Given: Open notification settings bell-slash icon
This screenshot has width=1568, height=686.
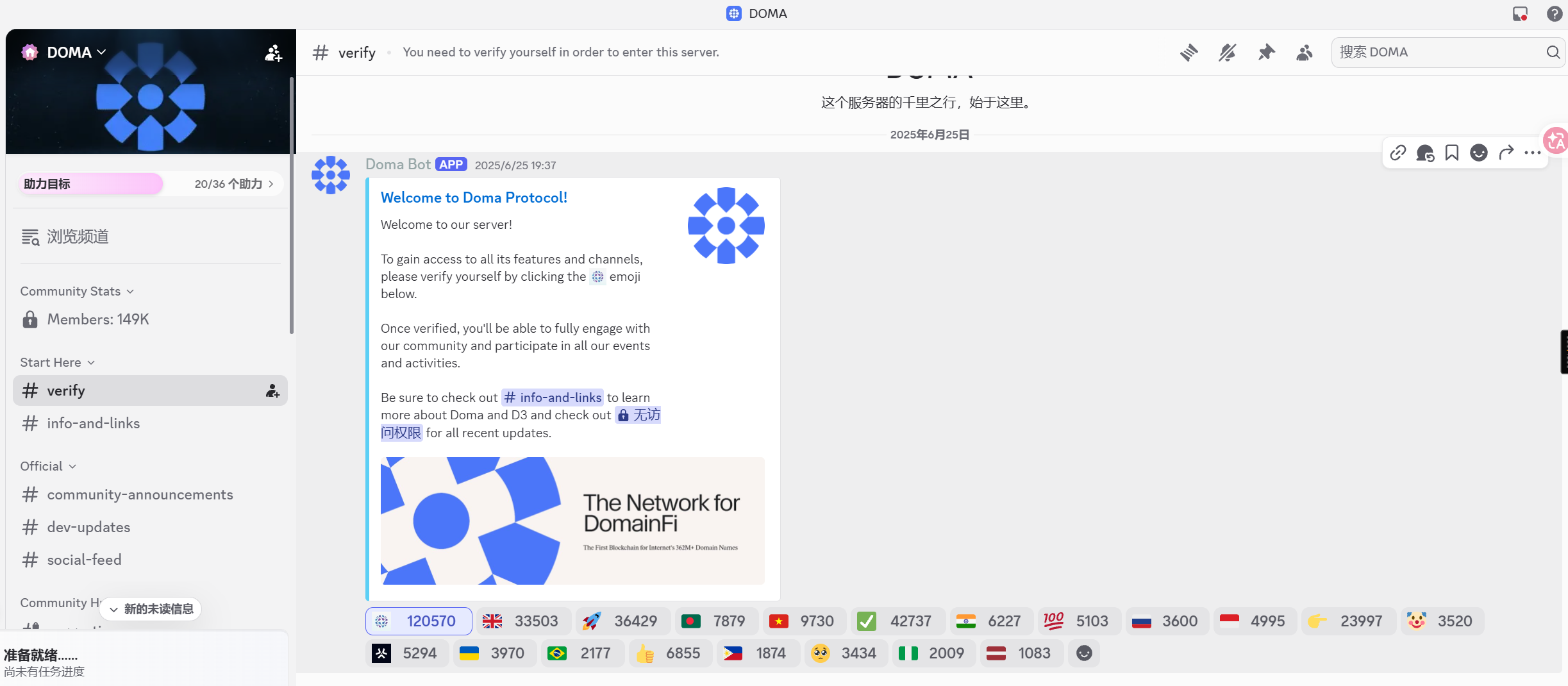Looking at the screenshot, I should (x=1227, y=53).
